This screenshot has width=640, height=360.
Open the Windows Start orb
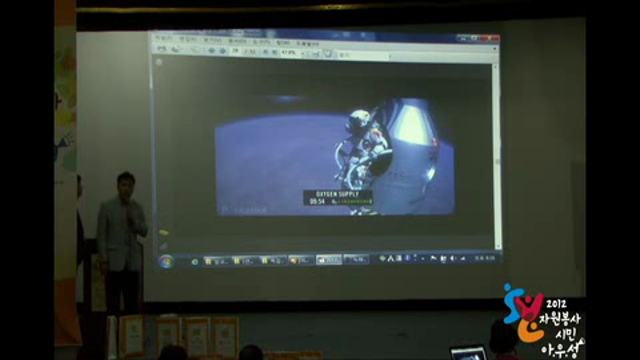pyautogui.click(x=166, y=262)
